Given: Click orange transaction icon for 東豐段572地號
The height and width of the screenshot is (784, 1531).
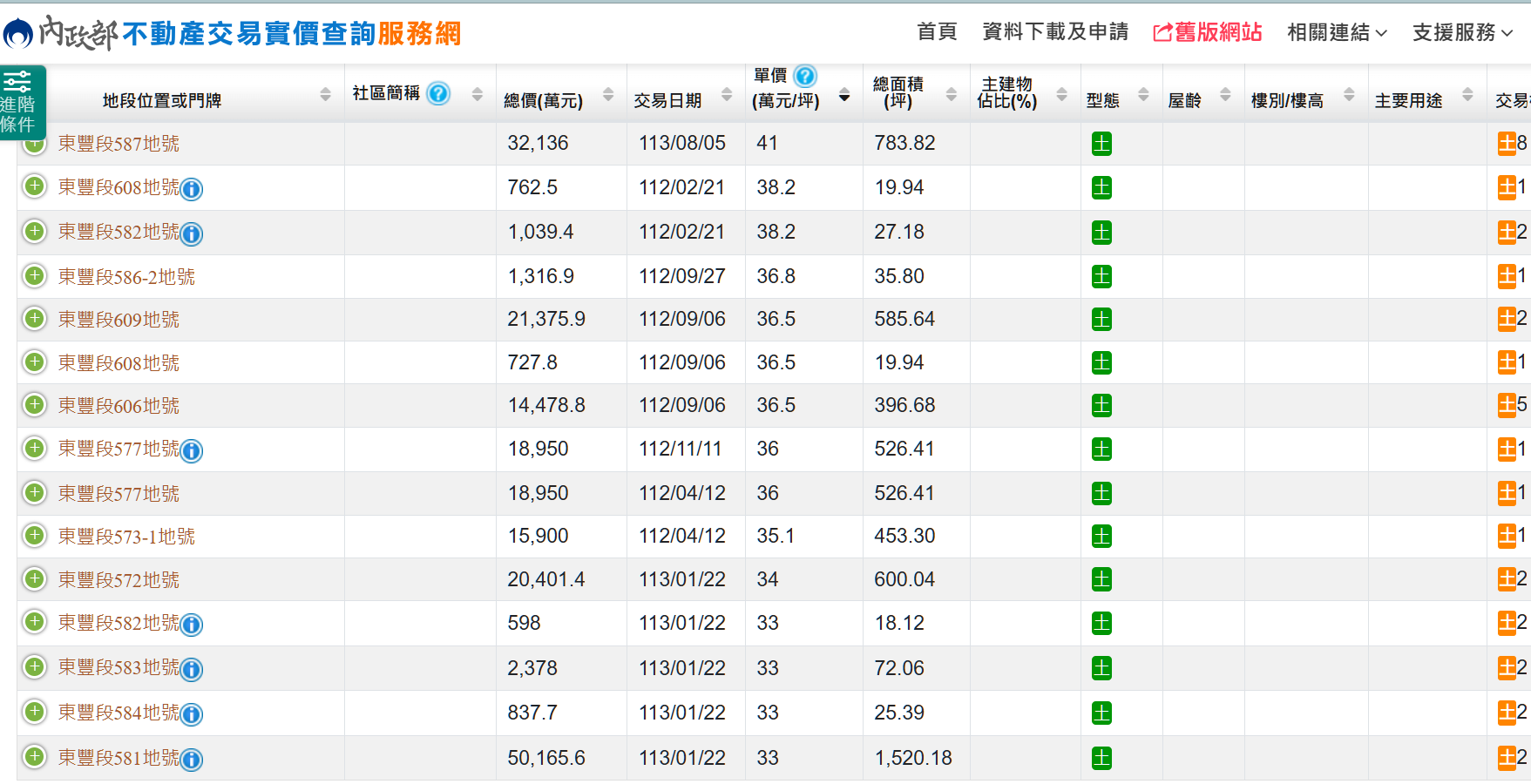Looking at the screenshot, I should coord(1507,579).
